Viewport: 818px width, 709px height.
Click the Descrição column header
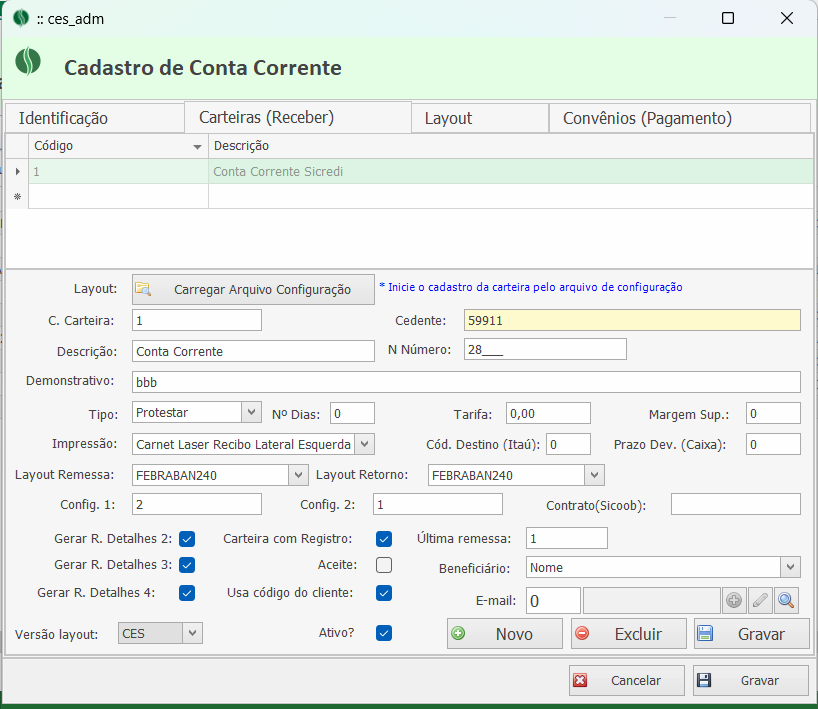(x=510, y=146)
